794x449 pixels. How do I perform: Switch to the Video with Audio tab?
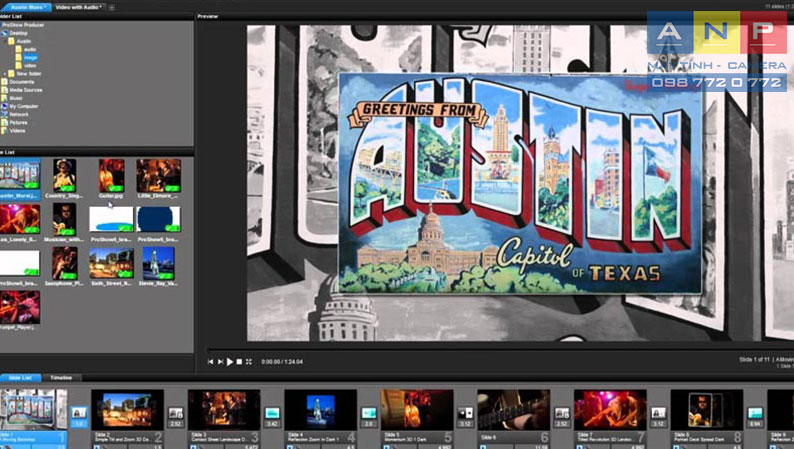[x=78, y=7]
